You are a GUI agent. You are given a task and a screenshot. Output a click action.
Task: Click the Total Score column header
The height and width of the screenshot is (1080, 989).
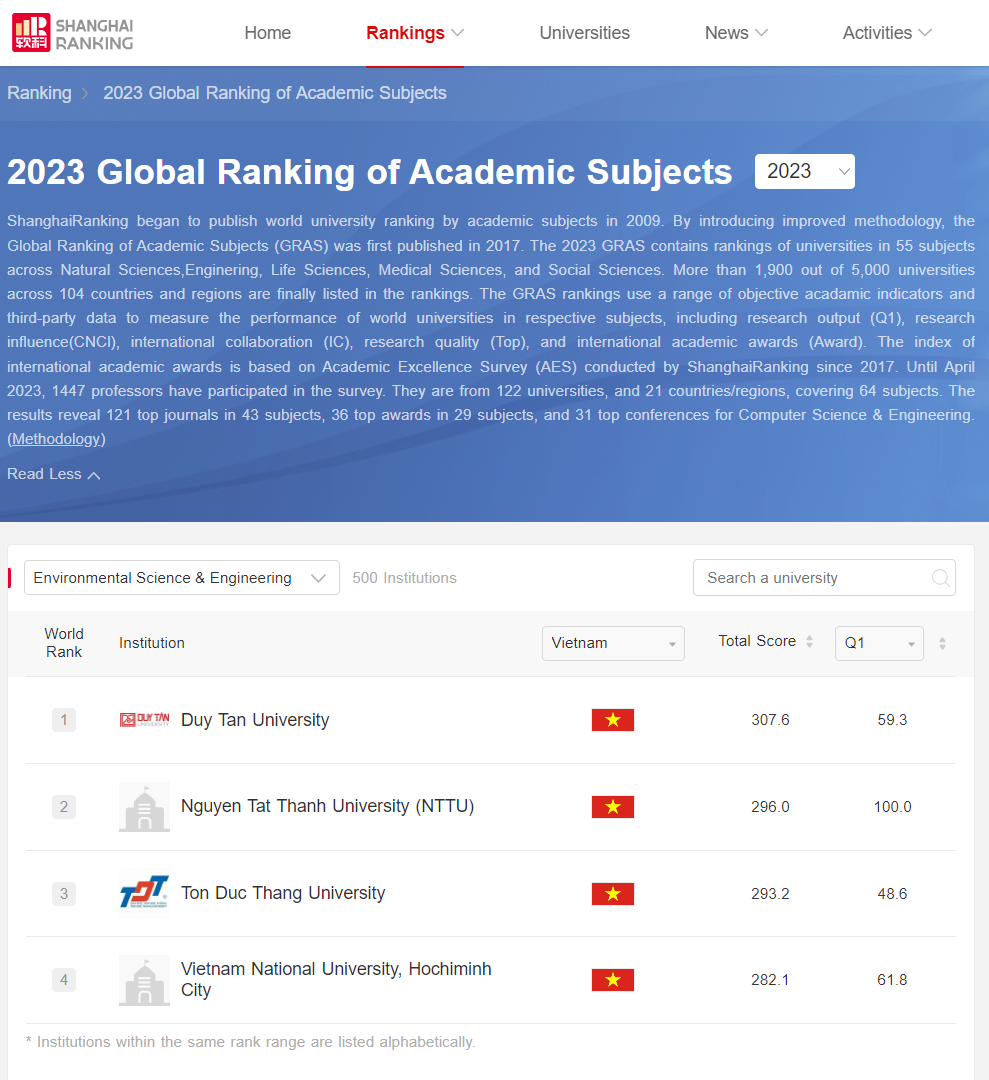click(757, 641)
